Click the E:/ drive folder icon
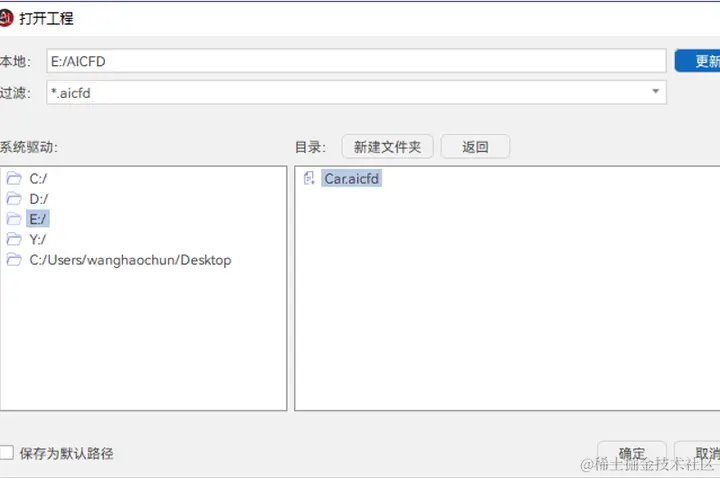 pos(14,219)
